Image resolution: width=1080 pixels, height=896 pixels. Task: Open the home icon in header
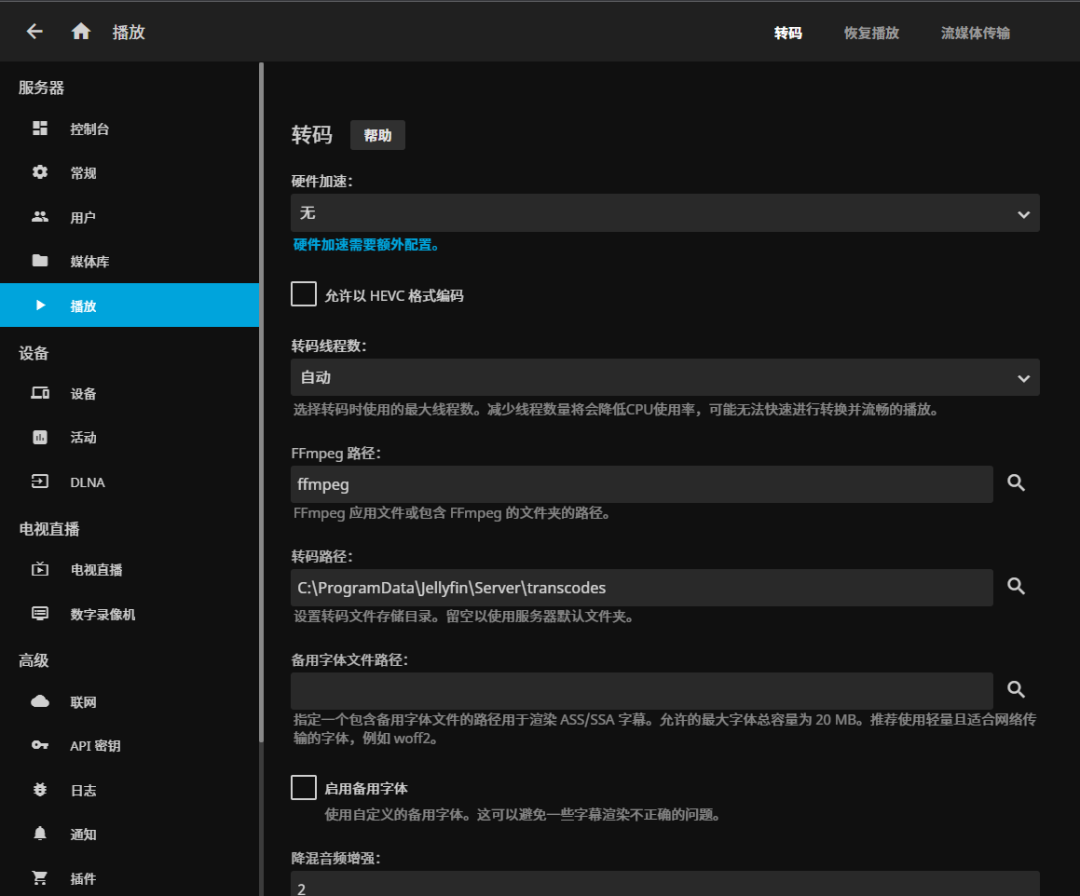pos(81,32)
